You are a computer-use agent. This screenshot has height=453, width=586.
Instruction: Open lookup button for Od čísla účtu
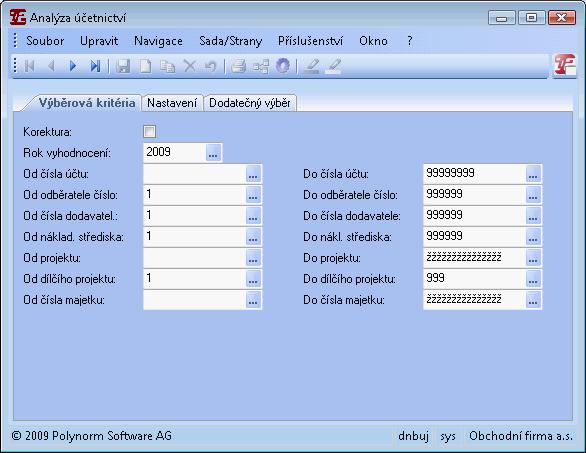pos(253,174)
